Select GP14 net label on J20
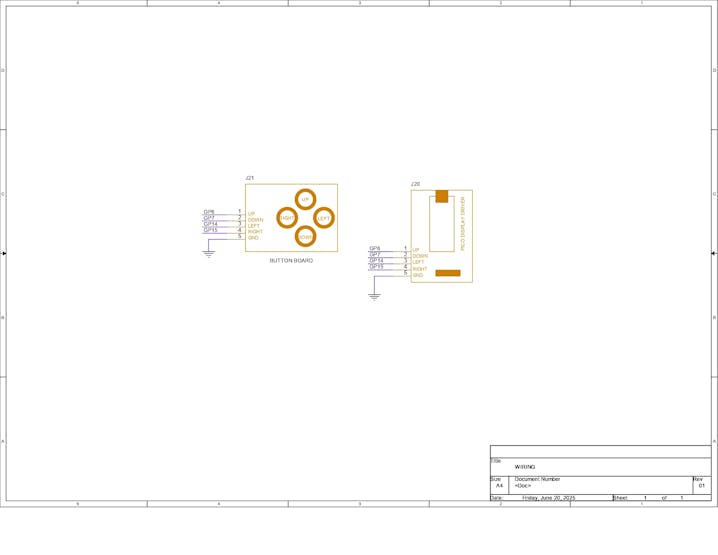This screenshot has height=555, width=718. [376, 260]
